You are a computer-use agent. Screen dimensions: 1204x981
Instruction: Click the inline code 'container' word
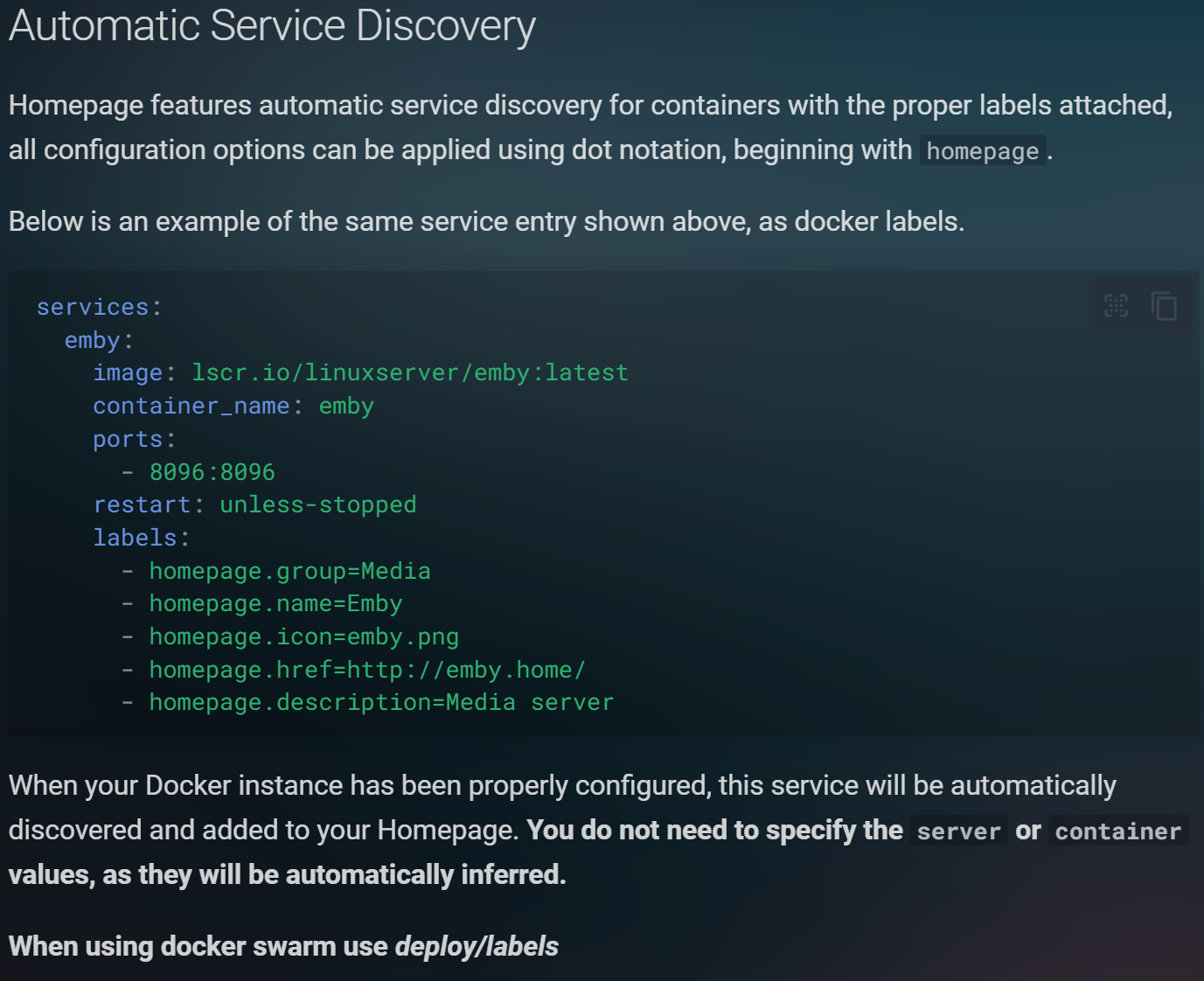pos(1118,831)
